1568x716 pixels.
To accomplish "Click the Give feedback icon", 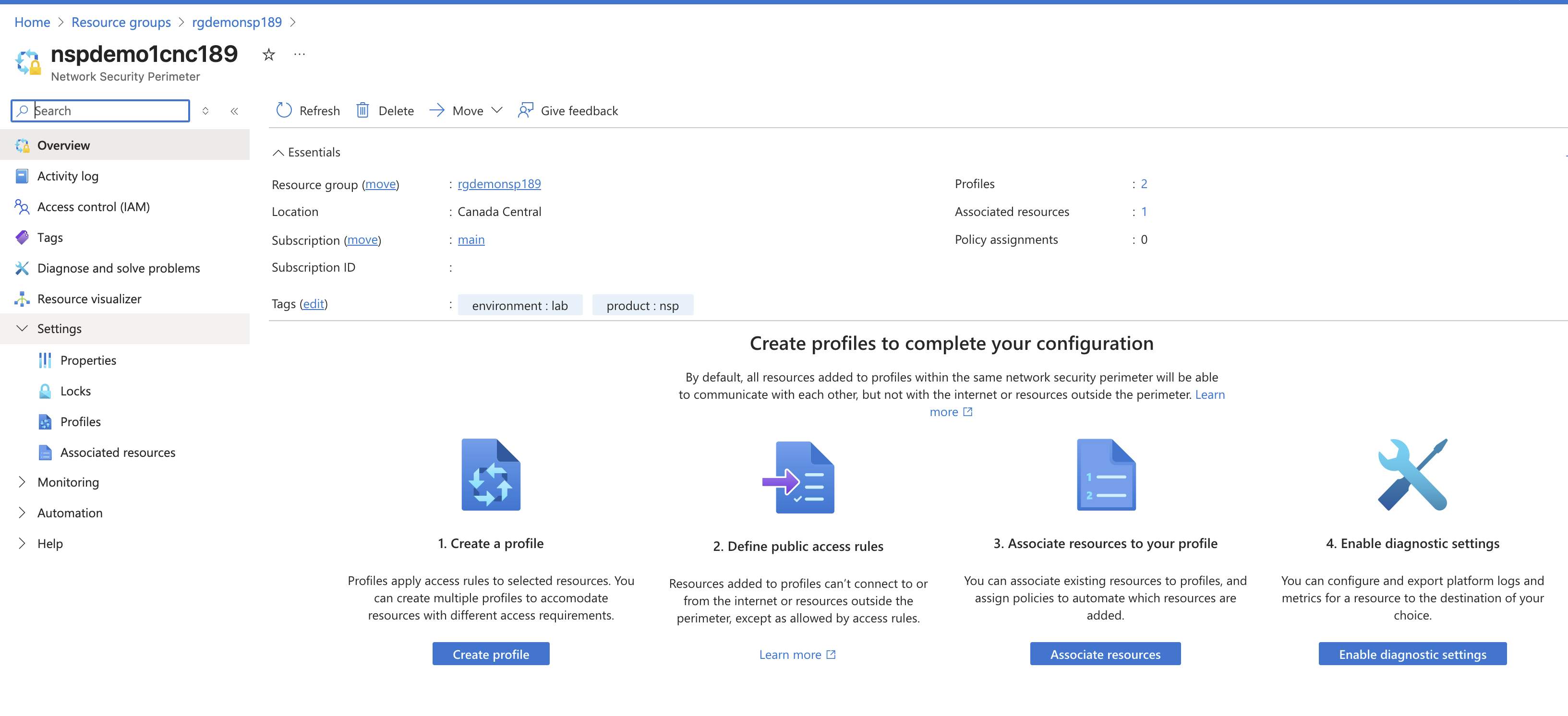I will [525, 110].
